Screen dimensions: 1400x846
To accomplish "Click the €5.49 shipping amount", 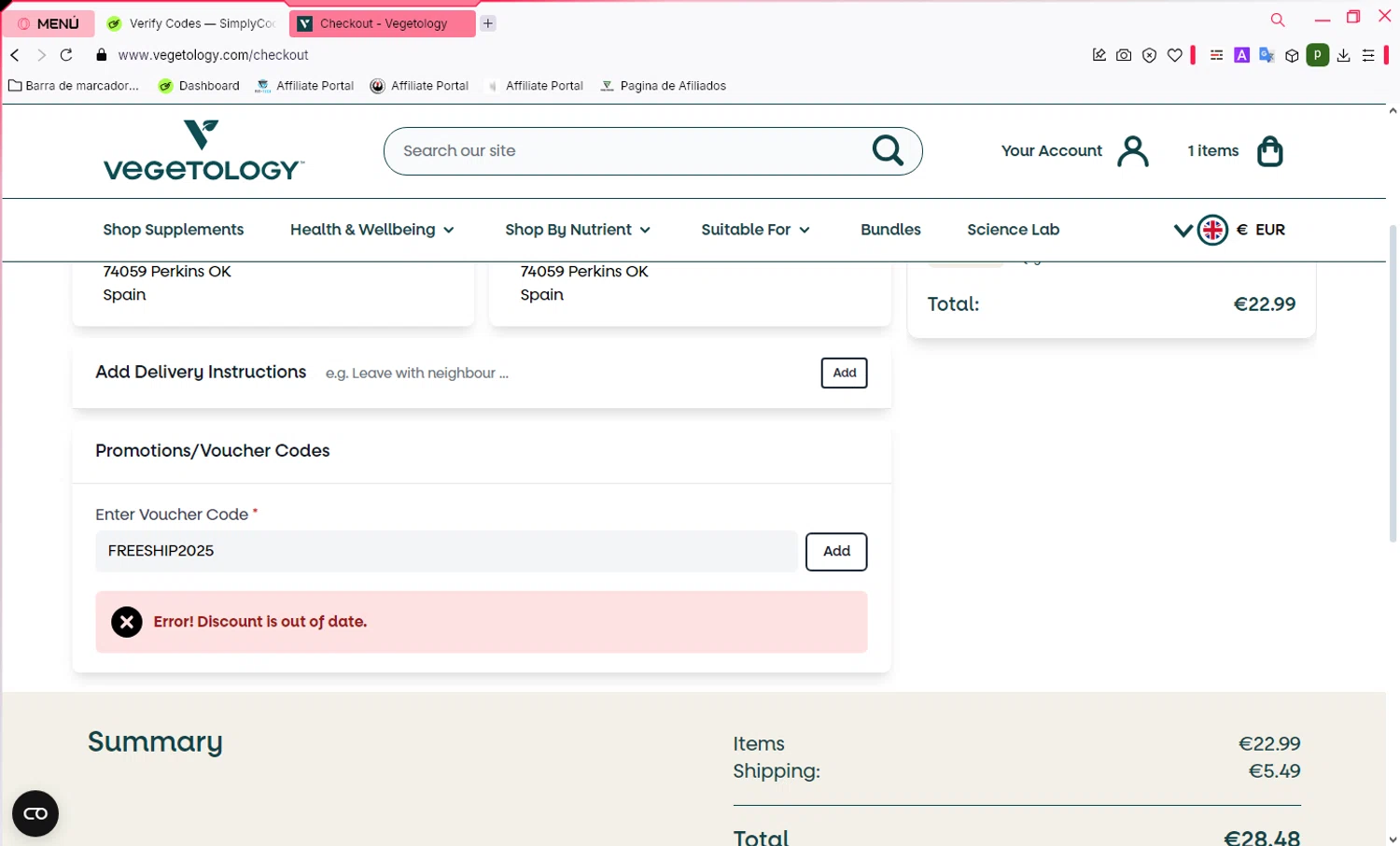I will (1274, 771).
